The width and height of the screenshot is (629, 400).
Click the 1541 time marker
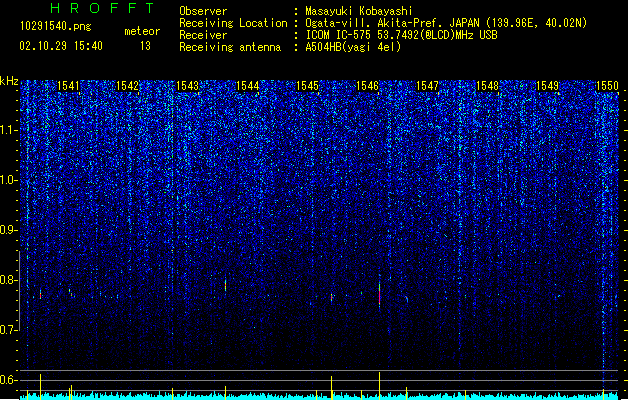(68, 85)
